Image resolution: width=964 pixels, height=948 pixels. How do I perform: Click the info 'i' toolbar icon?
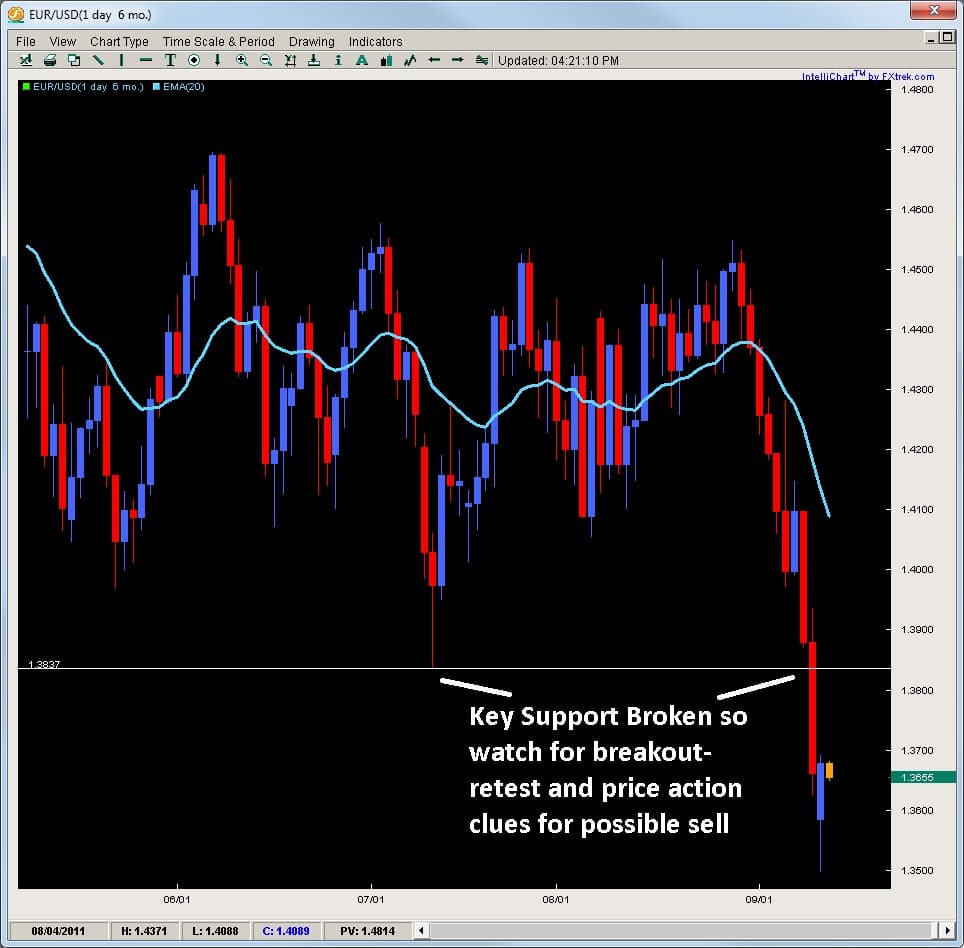coord(338,60)
